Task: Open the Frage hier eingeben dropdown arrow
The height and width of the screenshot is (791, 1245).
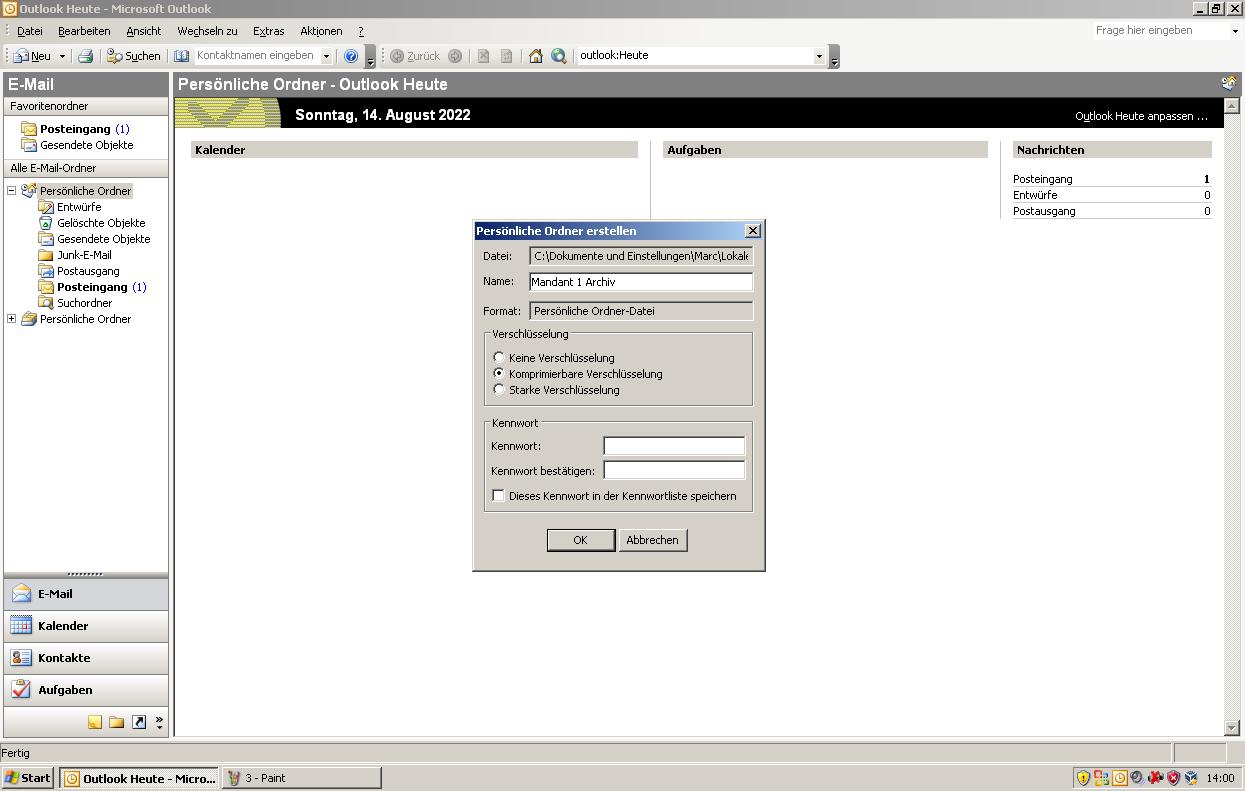Action: [x=1235, y=31]
